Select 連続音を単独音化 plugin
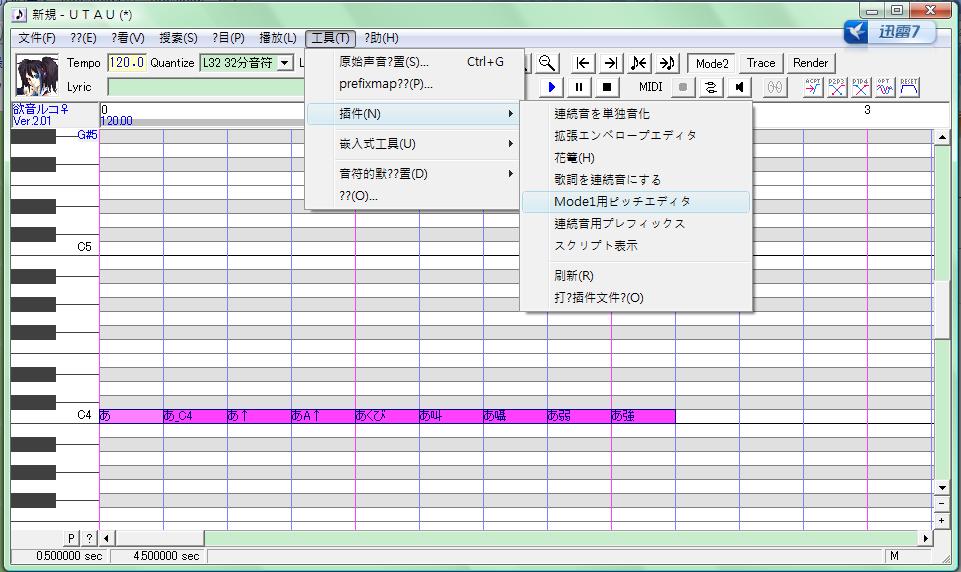961x572 pixels. (x=636, y=113)
